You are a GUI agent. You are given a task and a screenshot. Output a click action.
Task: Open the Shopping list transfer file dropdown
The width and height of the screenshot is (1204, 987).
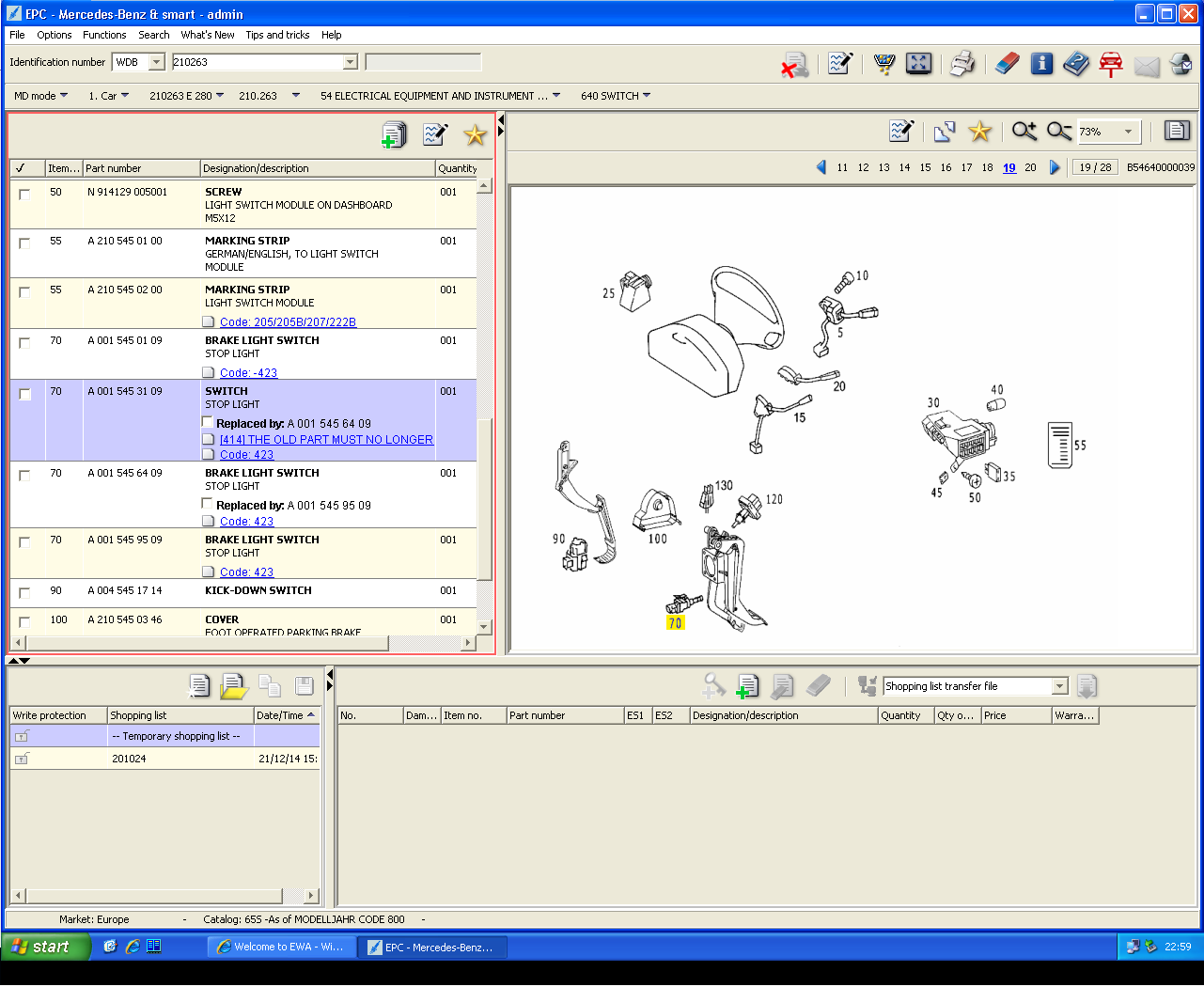[x=1060, y=686]
